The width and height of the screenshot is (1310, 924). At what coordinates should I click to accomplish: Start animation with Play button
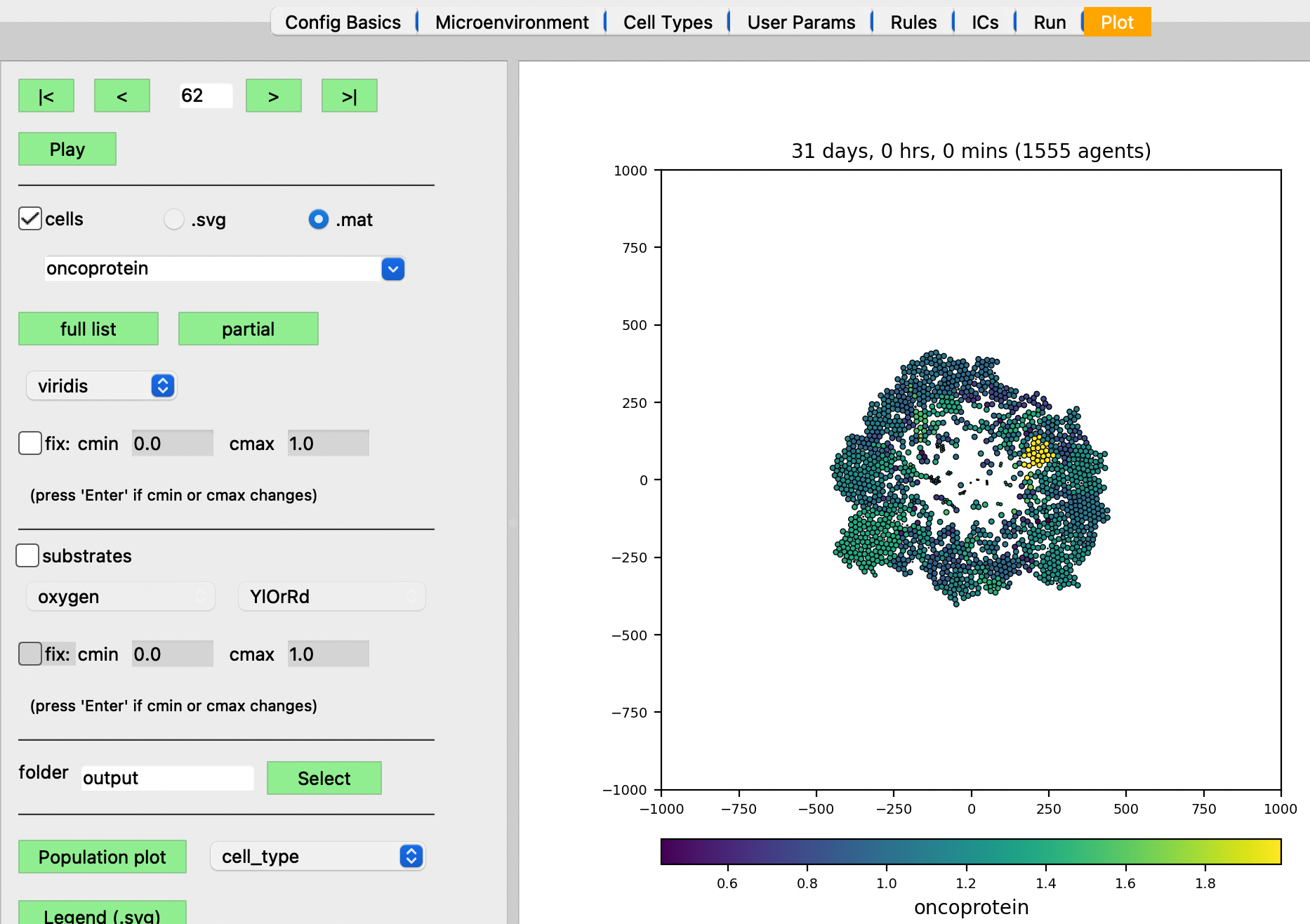[x=67, y=149]
